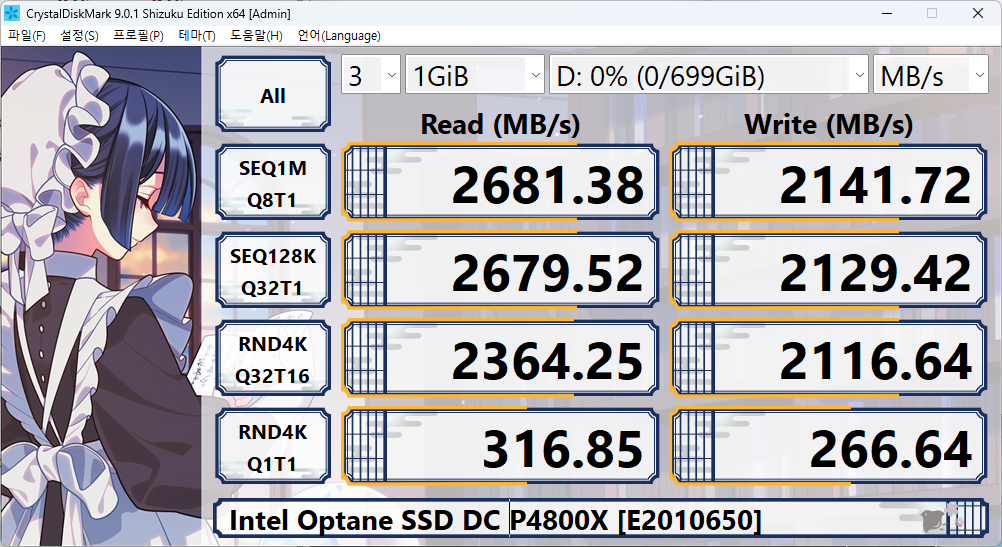Start the SEQ128K Q32T1 test
This screenshot has width=1002, height=547.
273,271
